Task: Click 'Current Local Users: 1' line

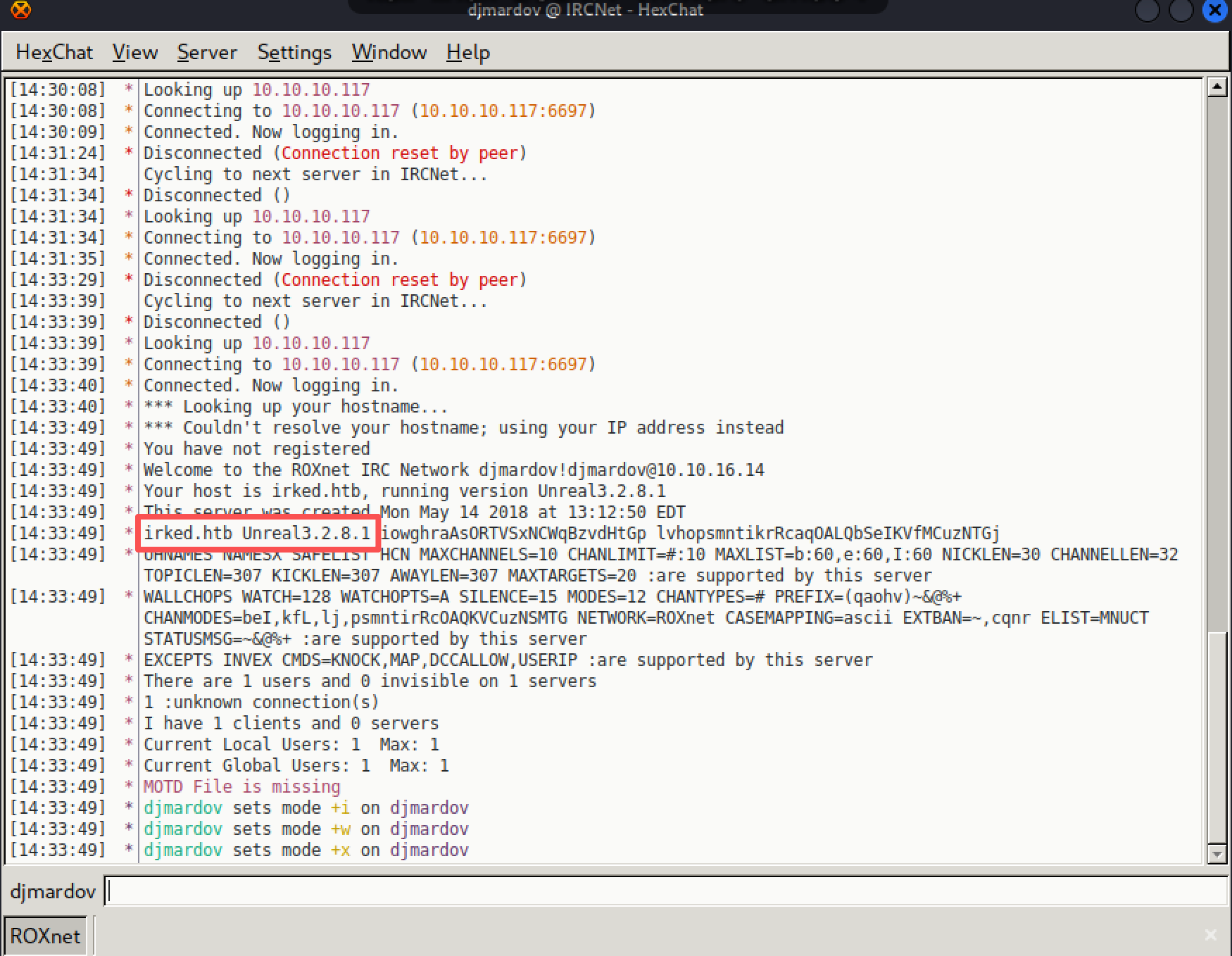Action: [291, 744]
